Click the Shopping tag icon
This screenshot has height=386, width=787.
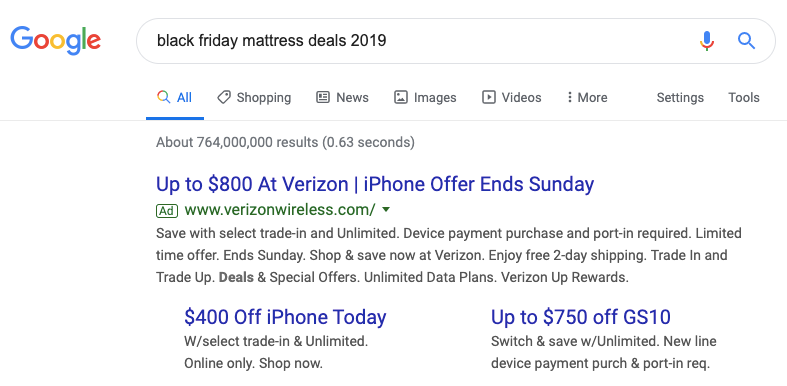coord(224,97)
